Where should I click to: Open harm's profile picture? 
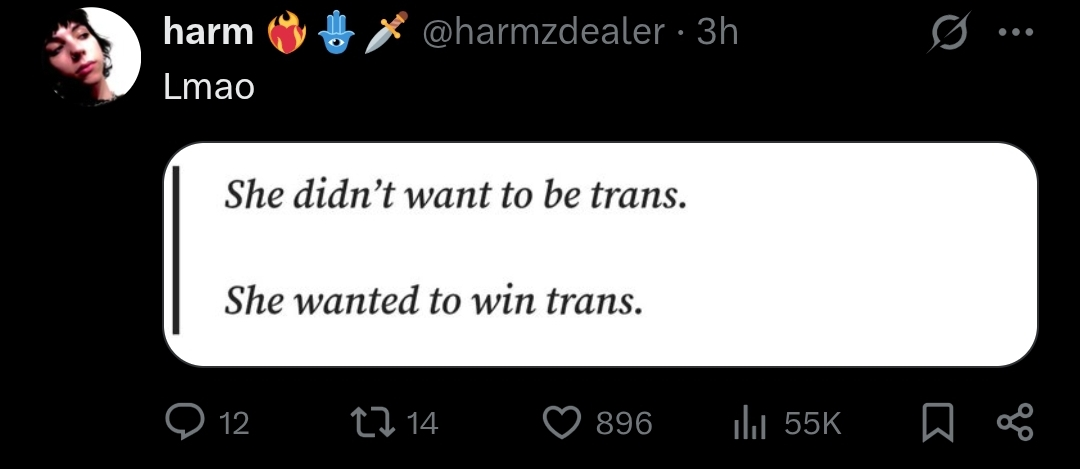95,55
